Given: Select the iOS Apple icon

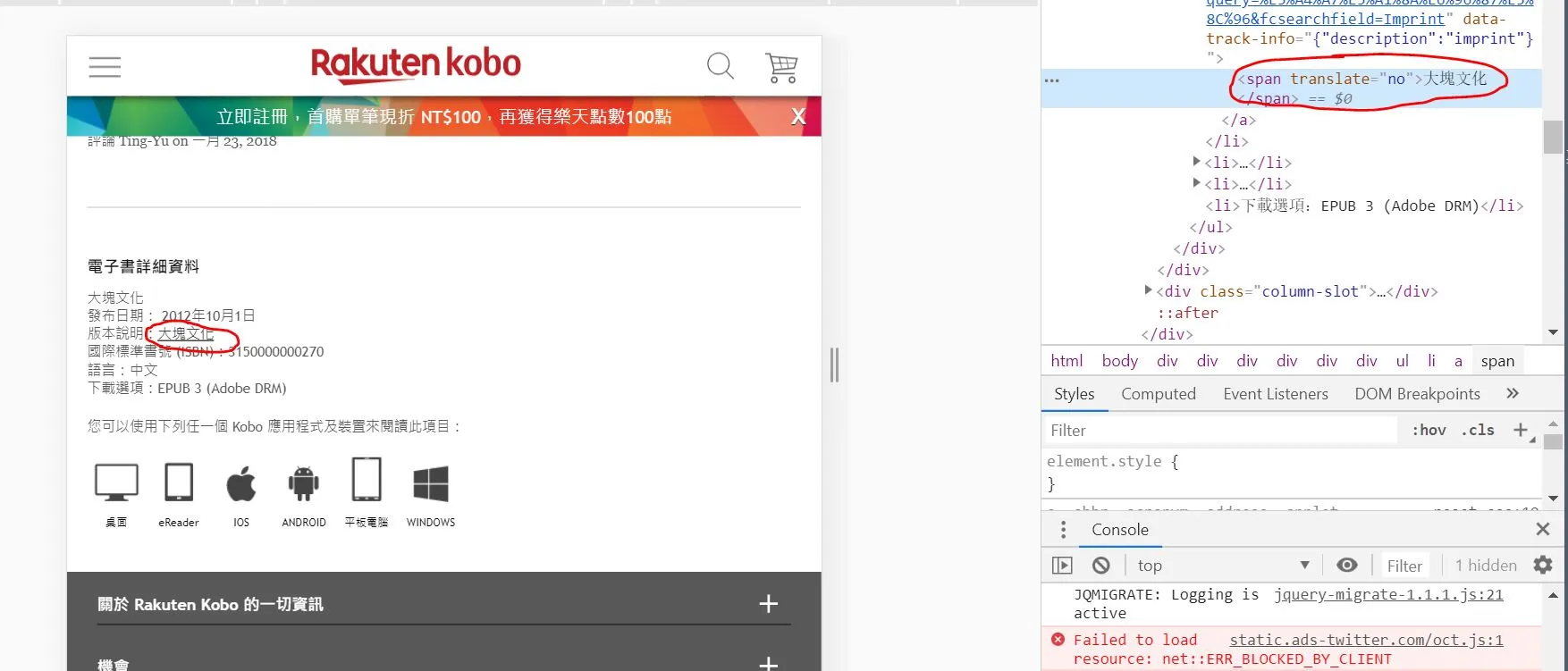Looking at the screenshot, I should click(241, 483).
